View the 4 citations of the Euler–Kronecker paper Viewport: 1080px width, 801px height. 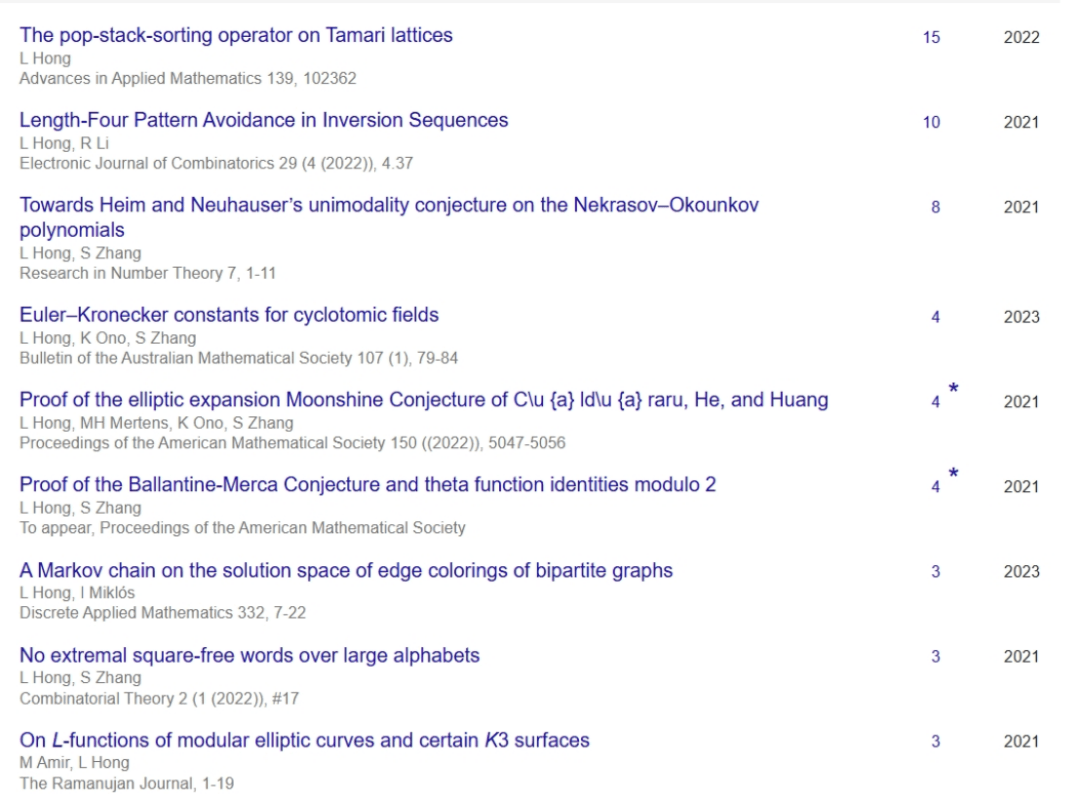935,318
